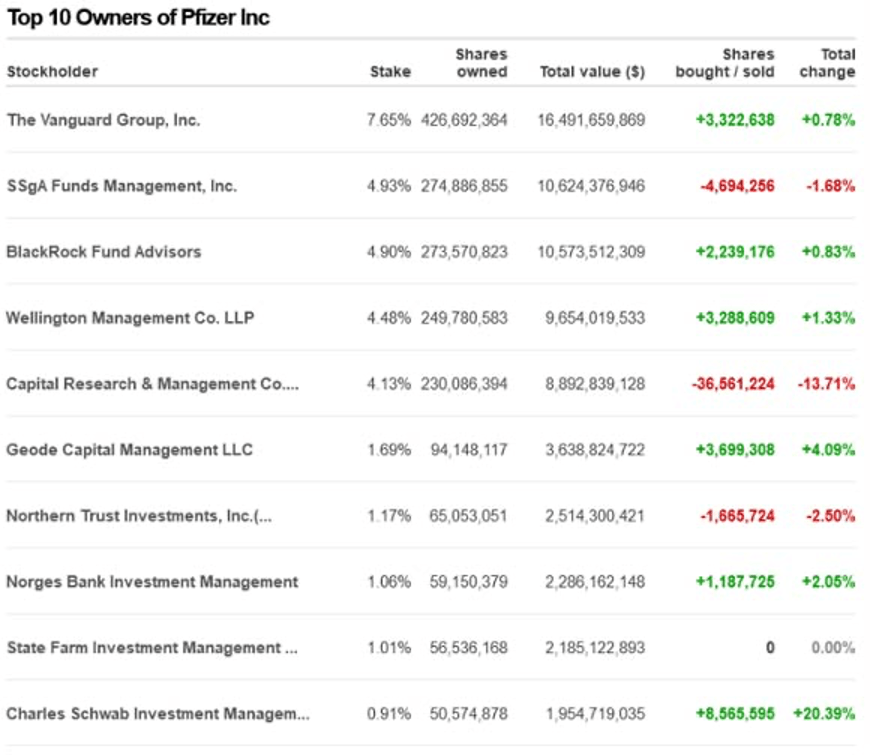This screenshot has width=870, height=756.
Task: Open Norges Bank Investment Management entry
Action: 152,582
